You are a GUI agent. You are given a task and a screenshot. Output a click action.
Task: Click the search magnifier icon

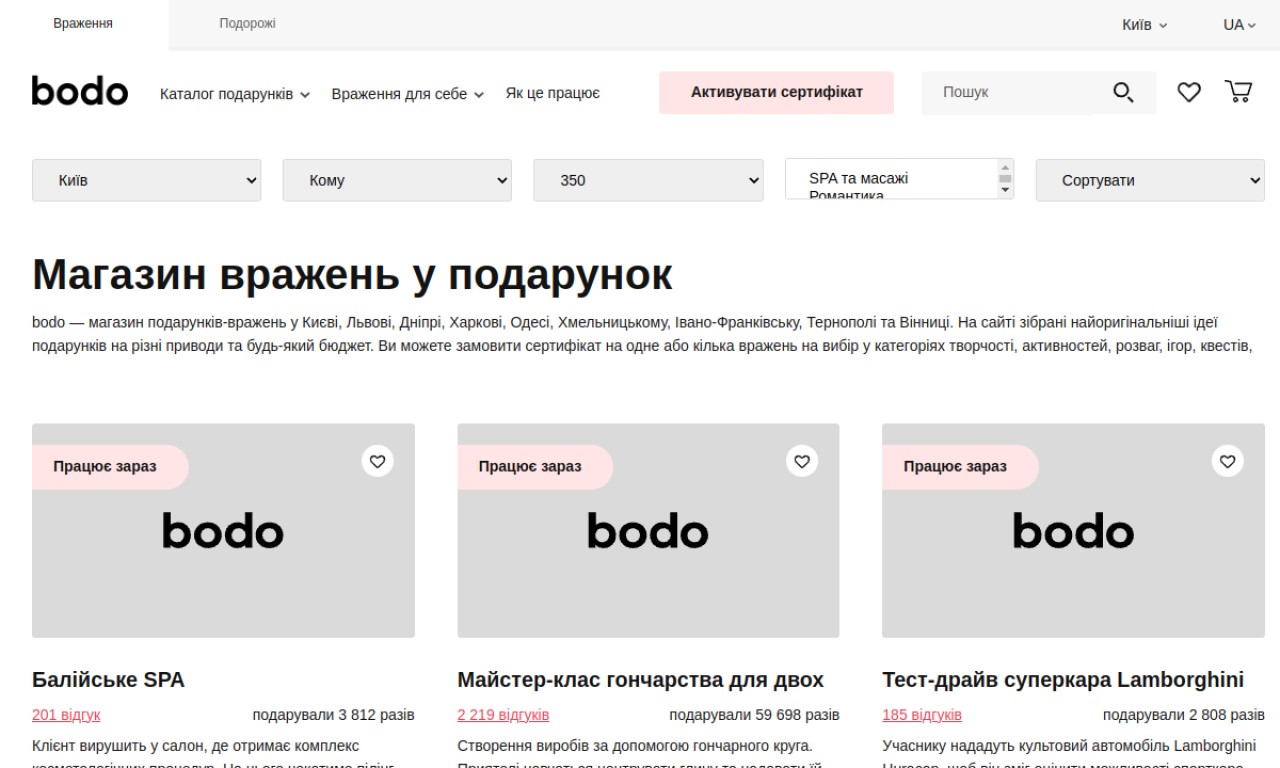pyautogui.click(x=1123, y=93)
